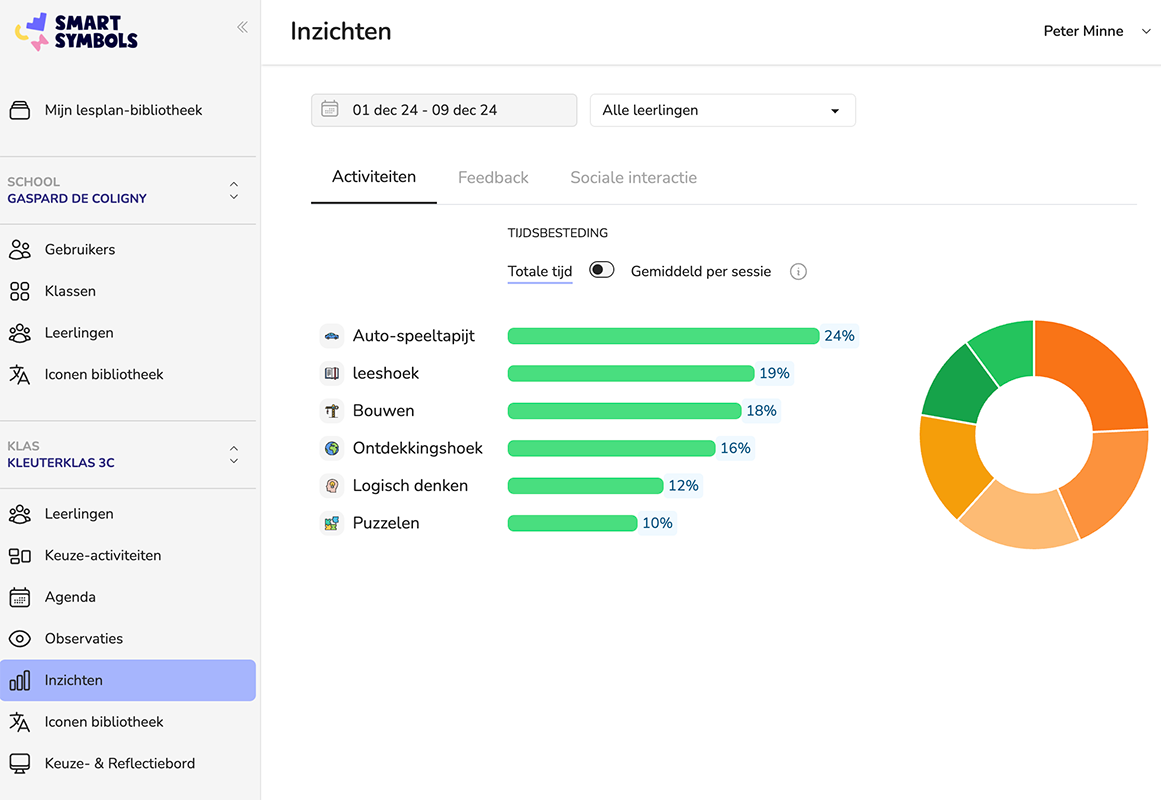The image size is (1161, 800).
Task: Click the info icon beside Gemiddeld per sessie
Action: (x=798, y=272)
